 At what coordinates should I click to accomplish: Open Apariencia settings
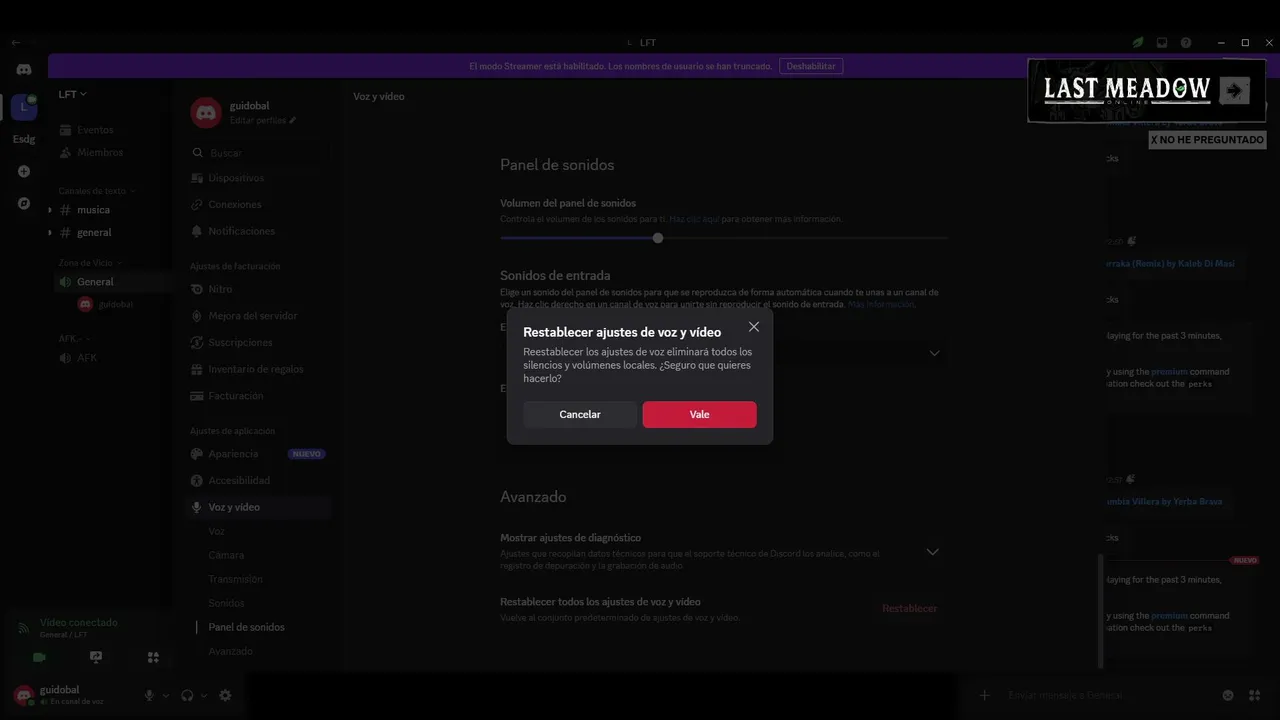(x=233, y=454)
